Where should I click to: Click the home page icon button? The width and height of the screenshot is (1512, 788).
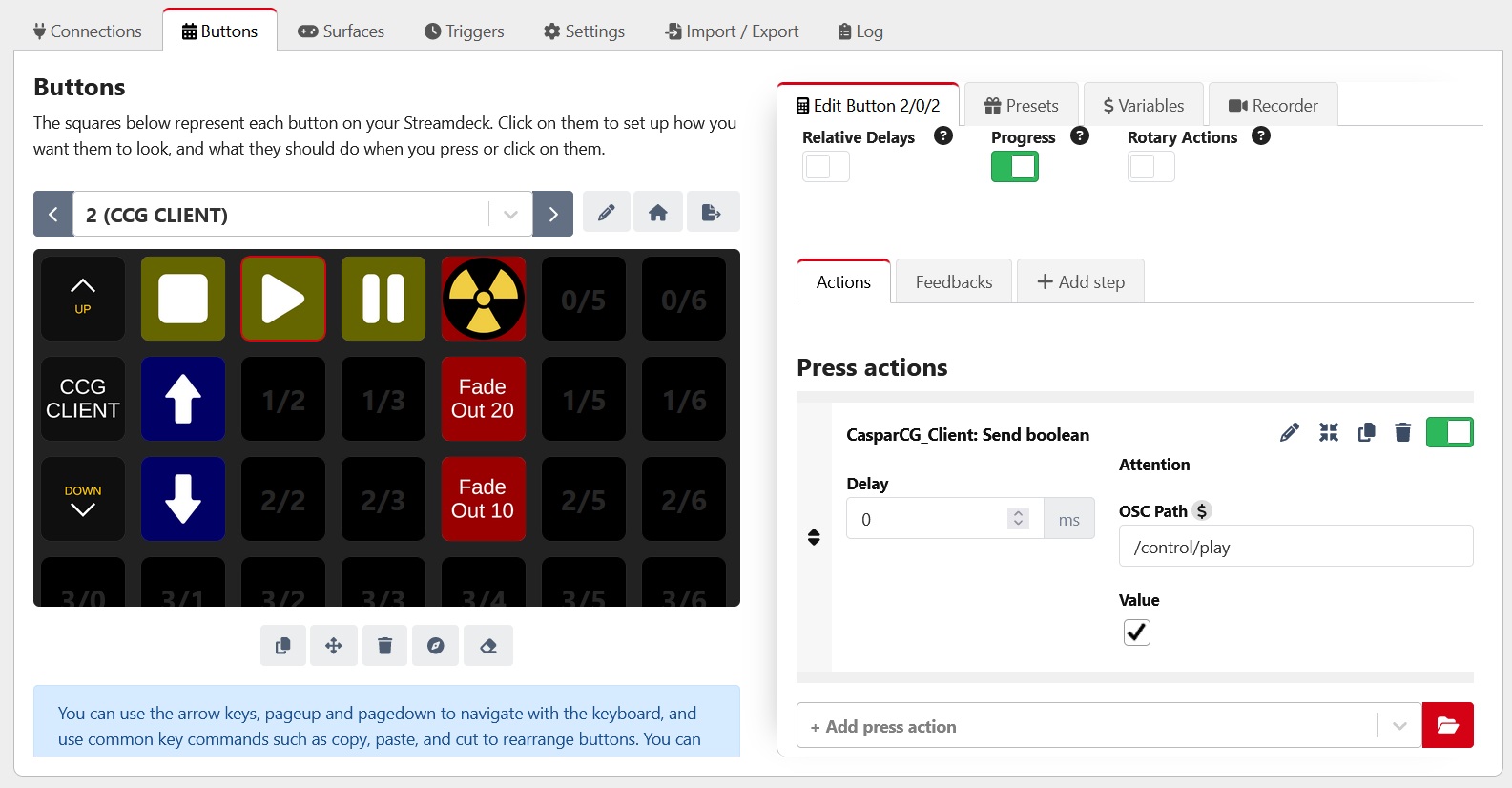pos(657,213)
